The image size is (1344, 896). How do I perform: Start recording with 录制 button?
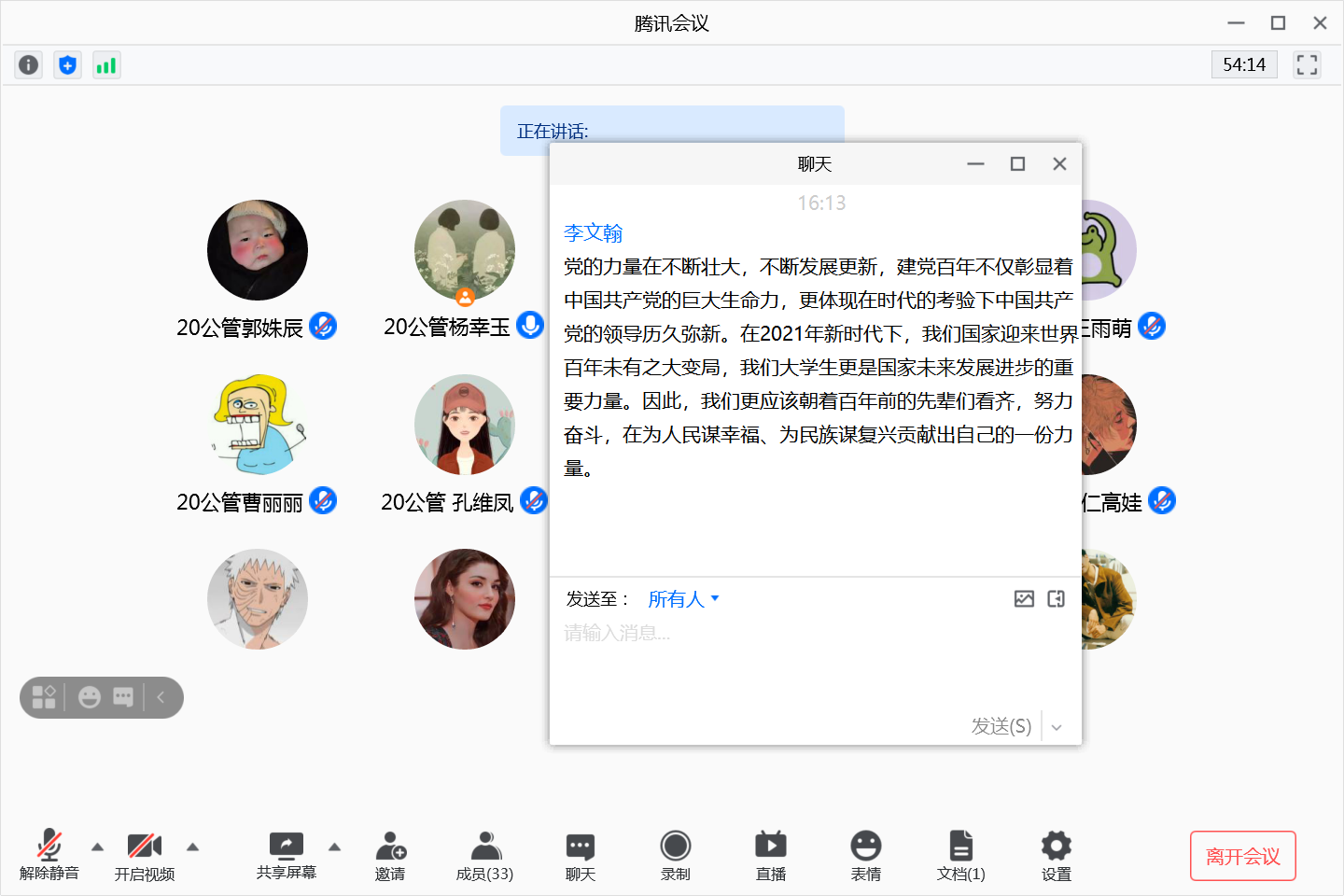point(675,855)
